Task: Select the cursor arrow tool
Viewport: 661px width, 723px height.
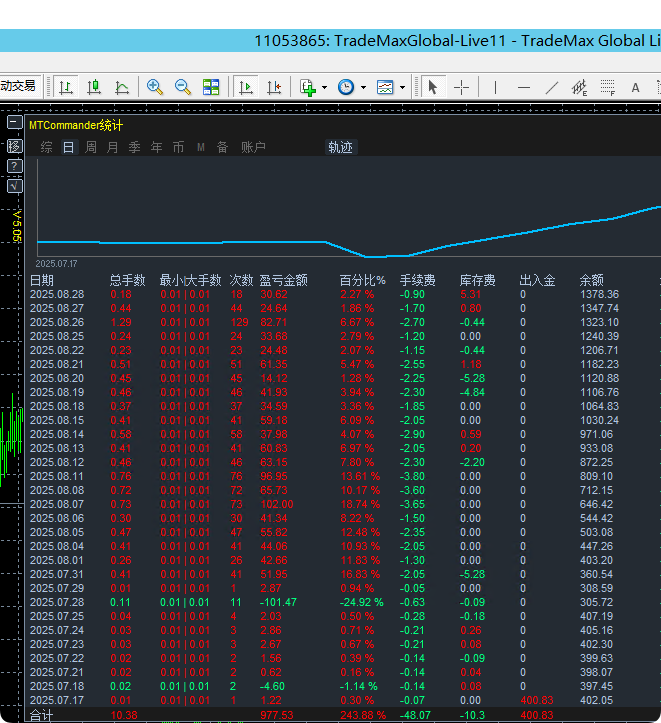Action: (432, 87)
